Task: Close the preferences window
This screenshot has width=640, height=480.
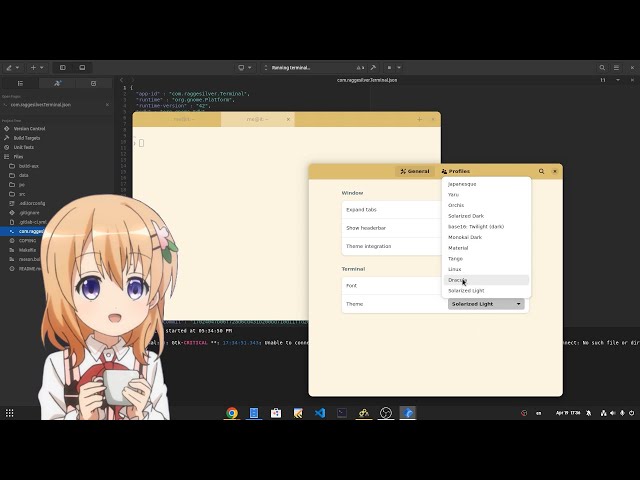Action: (555, 171)
